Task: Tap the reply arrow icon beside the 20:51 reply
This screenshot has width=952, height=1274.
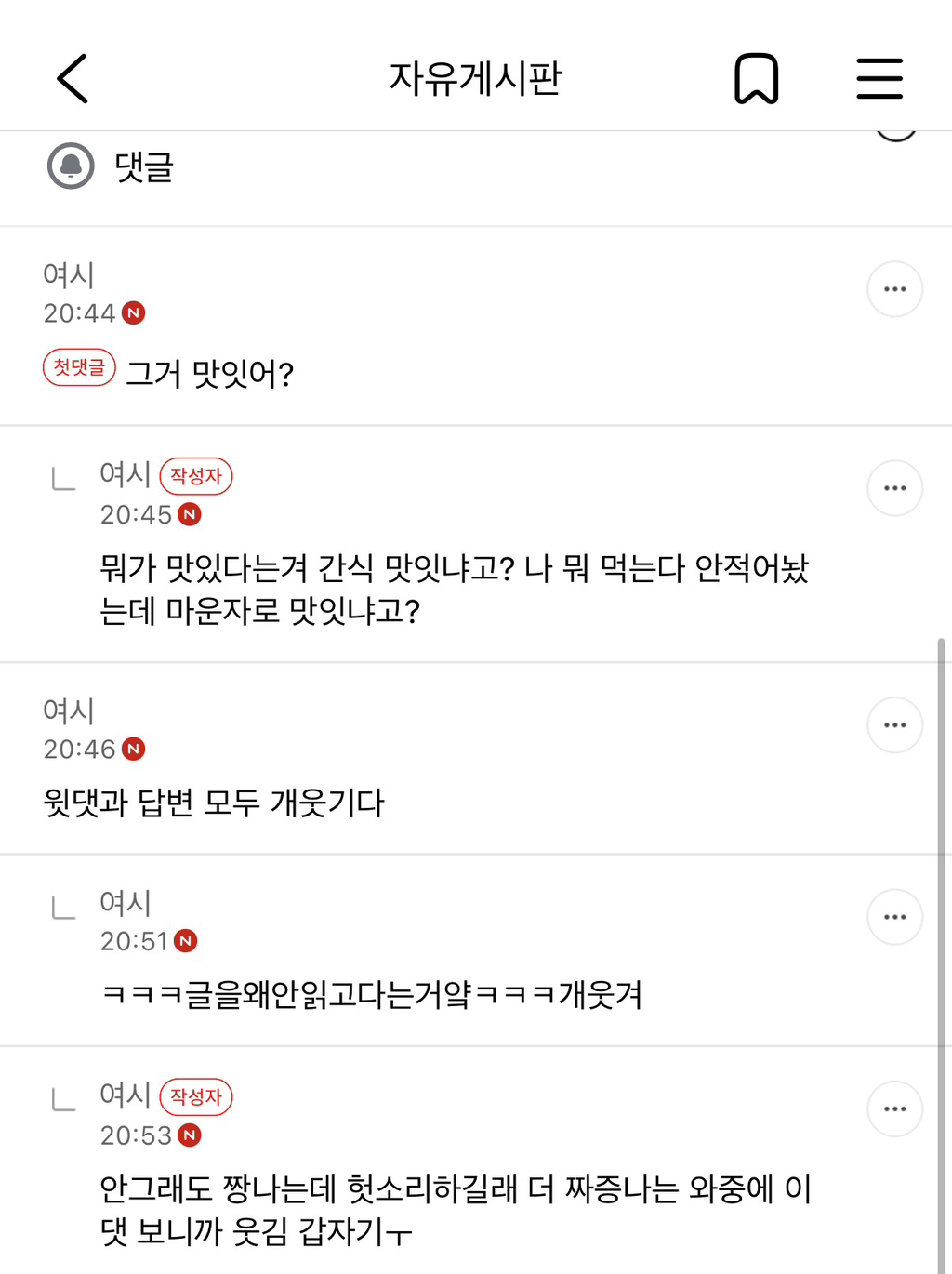Action: tap(63, 907)
